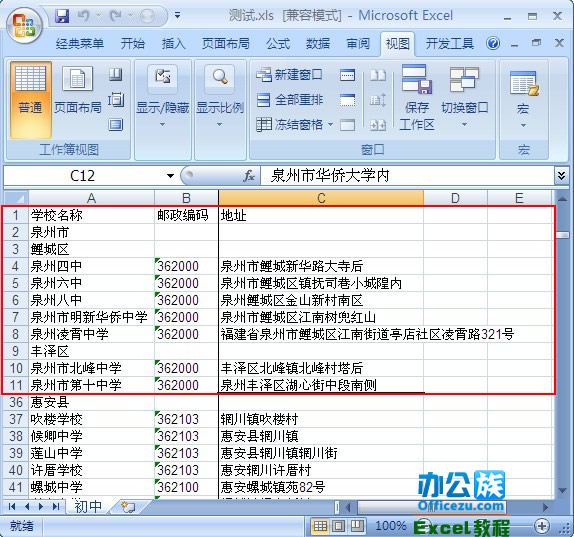The height and width of the screenshot is (537, 574).
Task: Open the 经典菜单 tab
Action: (x=80, y=44)
